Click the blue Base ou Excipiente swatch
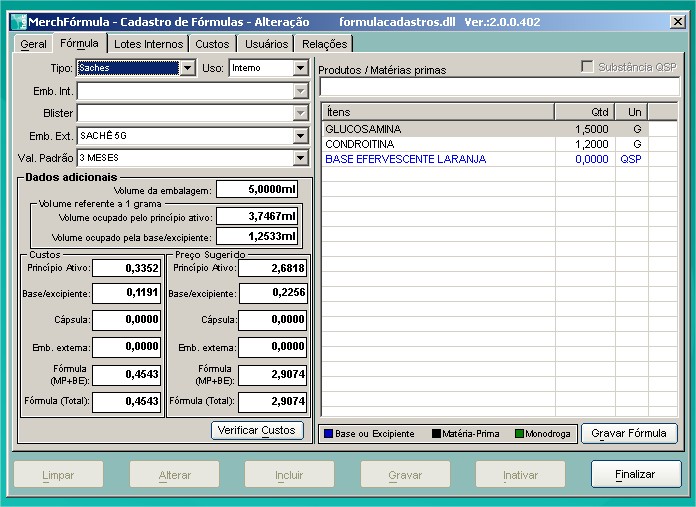This screenshot has height=507, width=696. pos(326,434)
